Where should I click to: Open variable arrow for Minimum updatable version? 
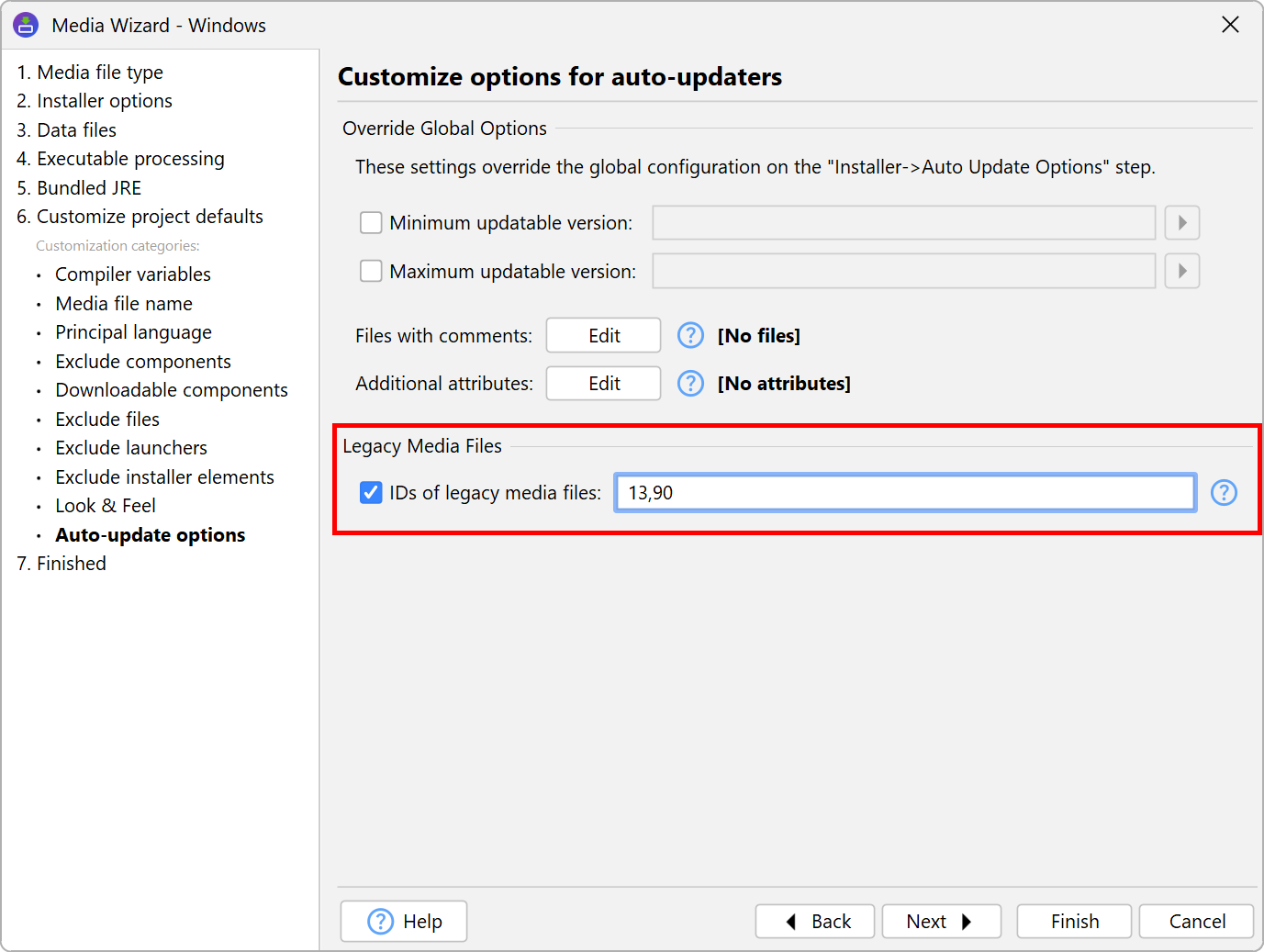coord(1182,223)
